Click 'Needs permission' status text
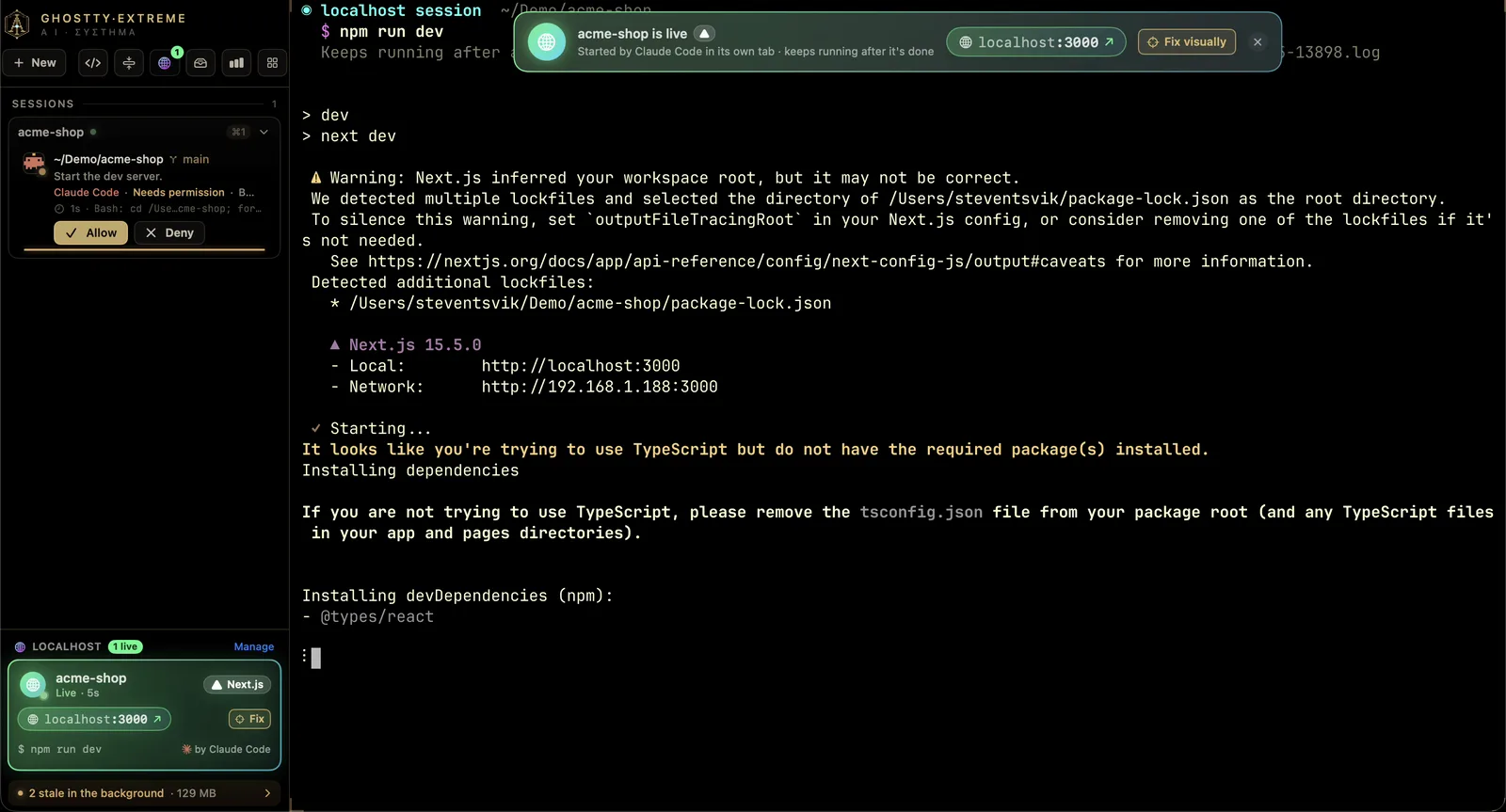1506x812 pixels. point(179,193)
